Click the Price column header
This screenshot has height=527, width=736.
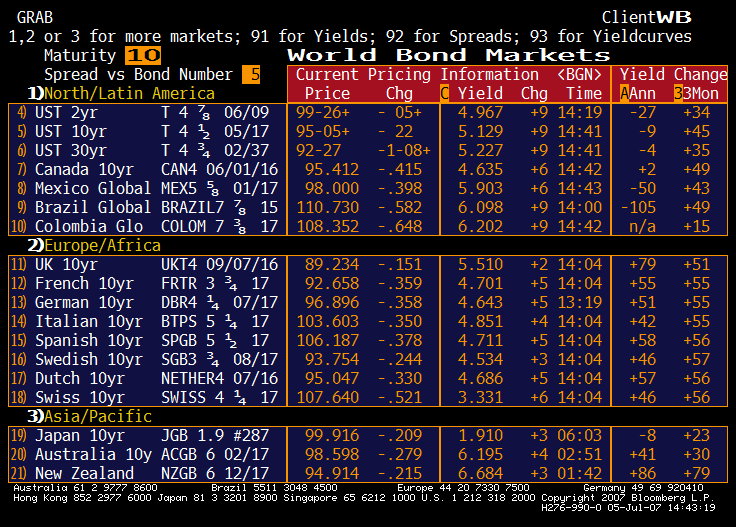click(x=327, y=93)
